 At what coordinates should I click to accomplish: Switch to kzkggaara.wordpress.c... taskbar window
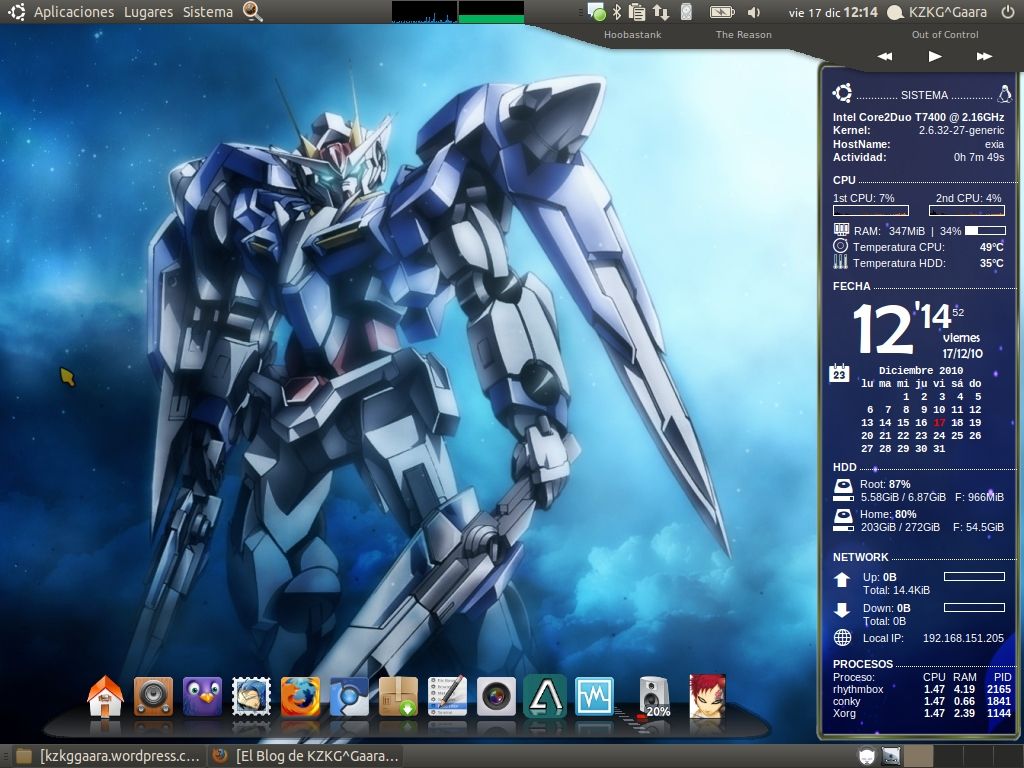pos(108,756)
